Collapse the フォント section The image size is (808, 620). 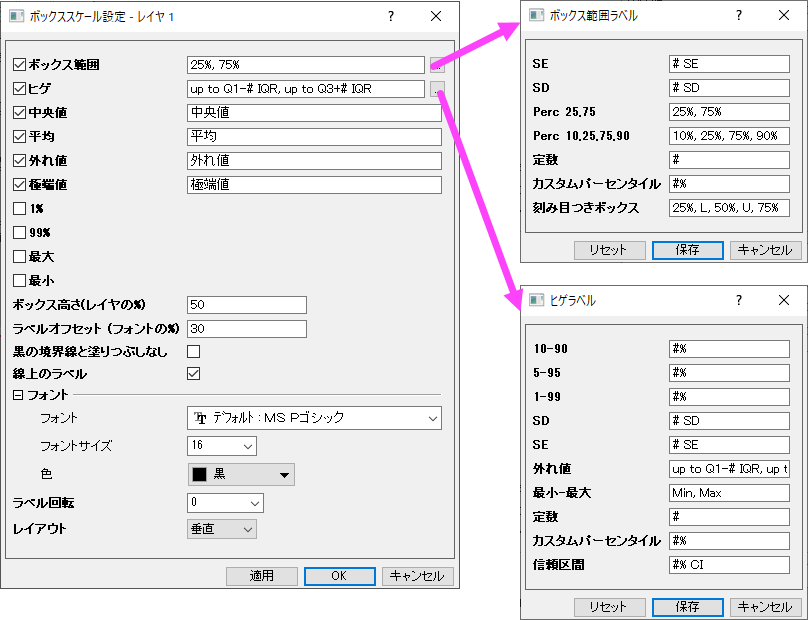18,395
